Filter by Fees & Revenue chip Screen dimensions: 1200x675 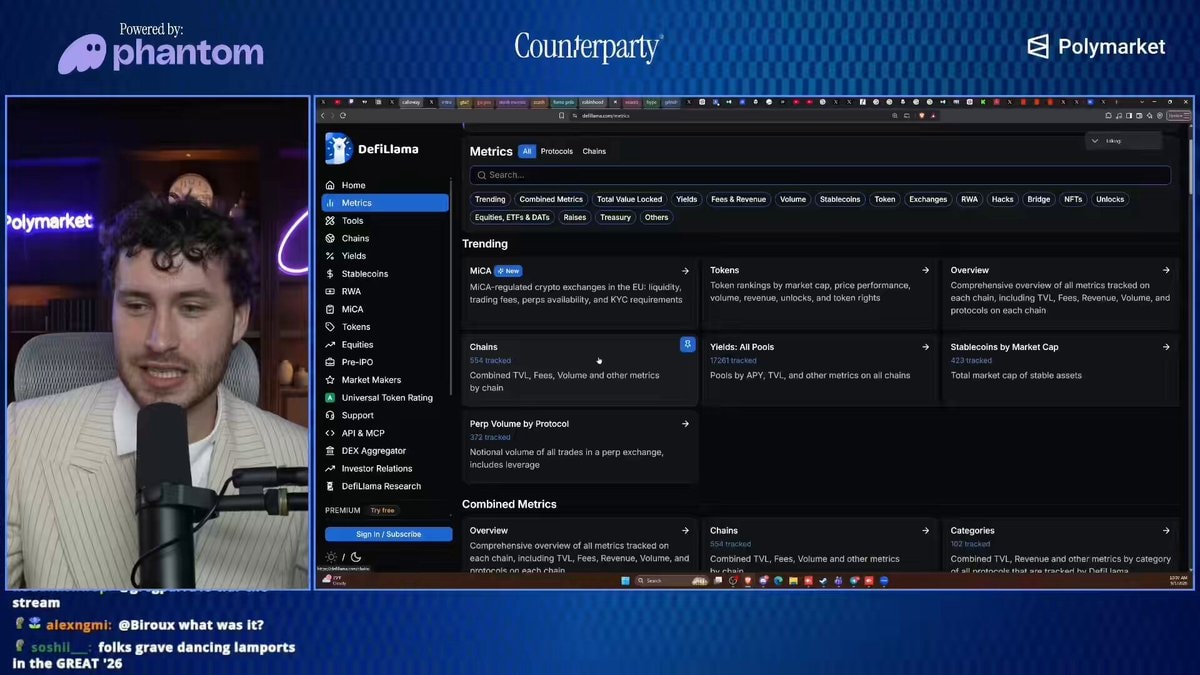[738, 199]
